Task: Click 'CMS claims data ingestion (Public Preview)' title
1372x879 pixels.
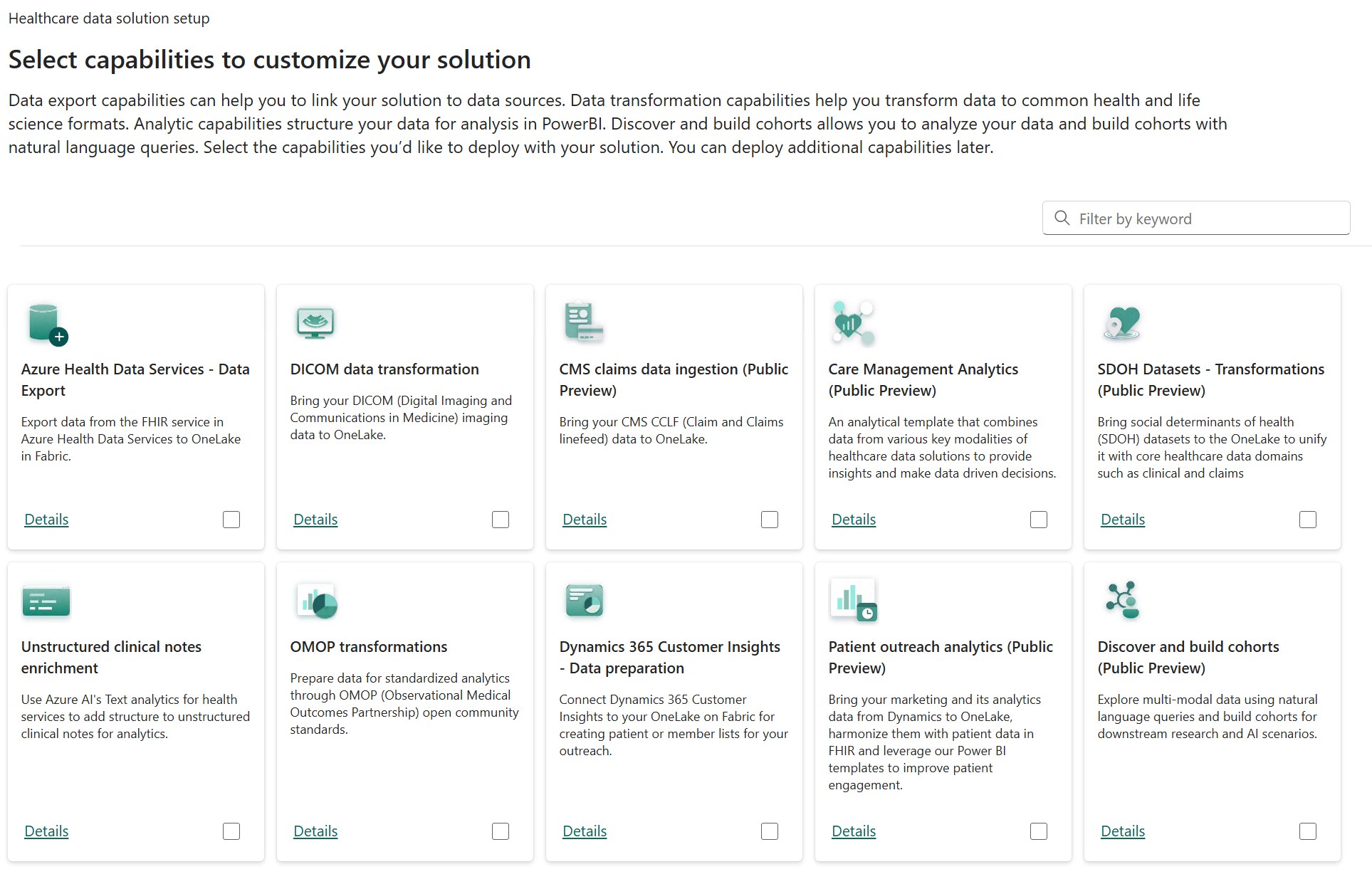Action: pyautogui.click(x=674, y=380)
